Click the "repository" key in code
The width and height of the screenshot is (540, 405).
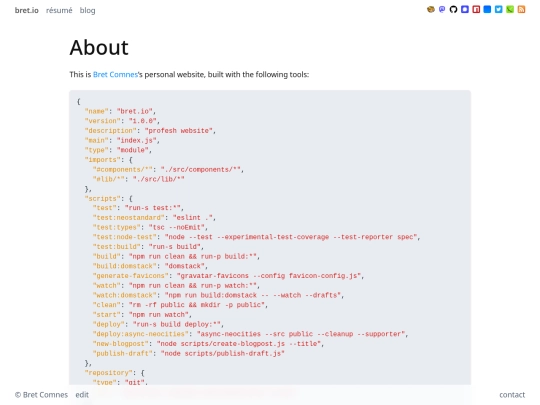[109, 373]
